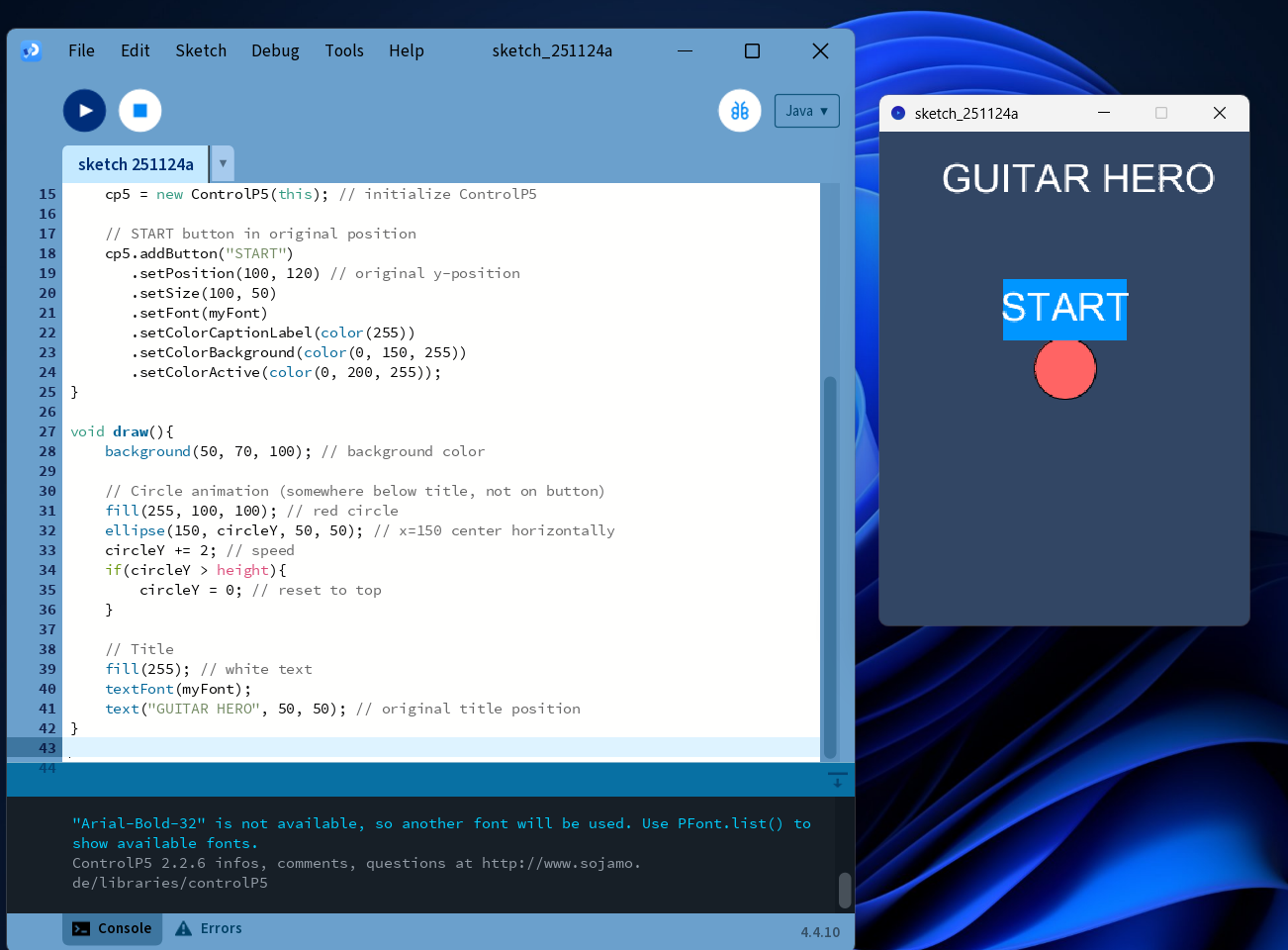This screenshot has height=950, width=1288.
Task: Open the Java mode selector
Action: (806, 110)
